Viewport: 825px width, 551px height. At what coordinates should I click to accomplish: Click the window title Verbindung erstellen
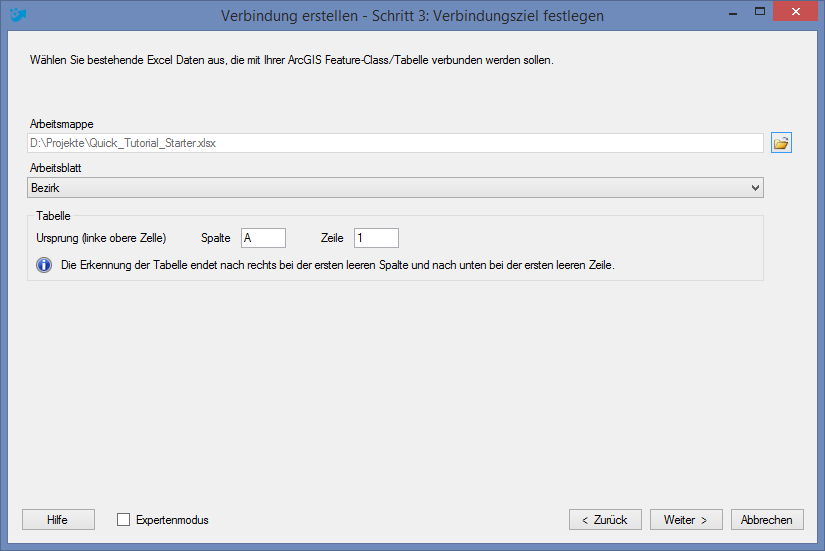click(x=412, y=16)
